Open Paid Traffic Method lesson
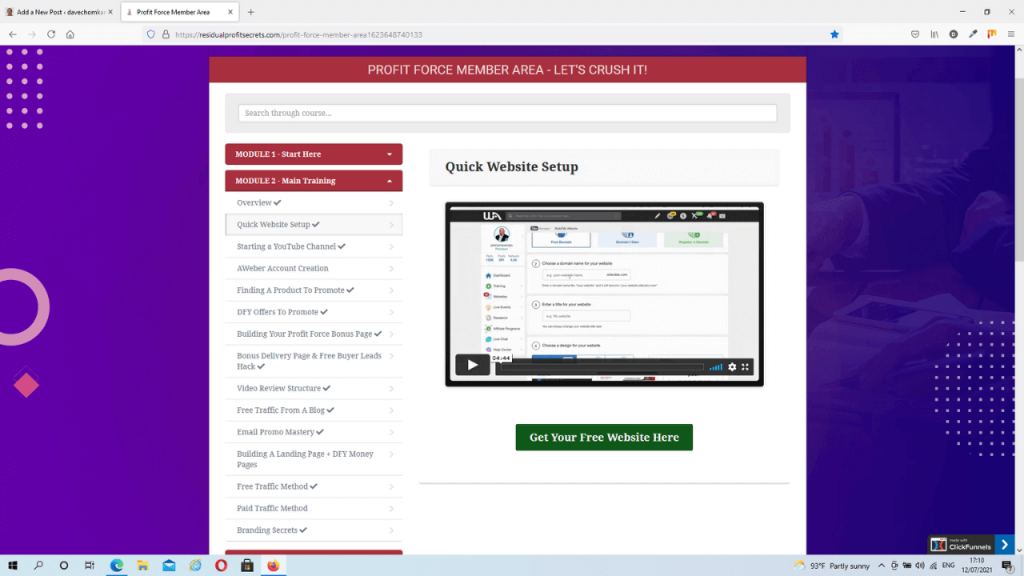The height and width of the screenshot is (576, 1024). 313,508
